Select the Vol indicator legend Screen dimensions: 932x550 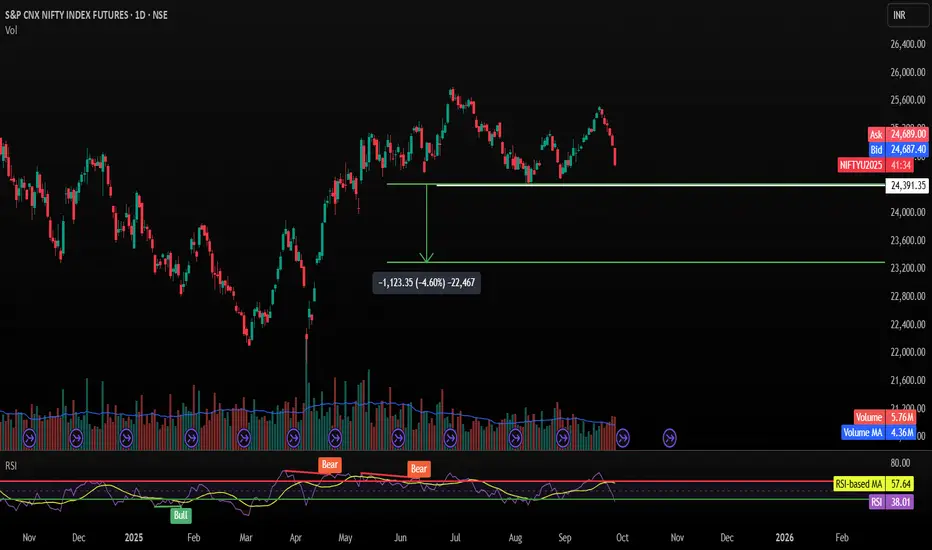[11, 30]
